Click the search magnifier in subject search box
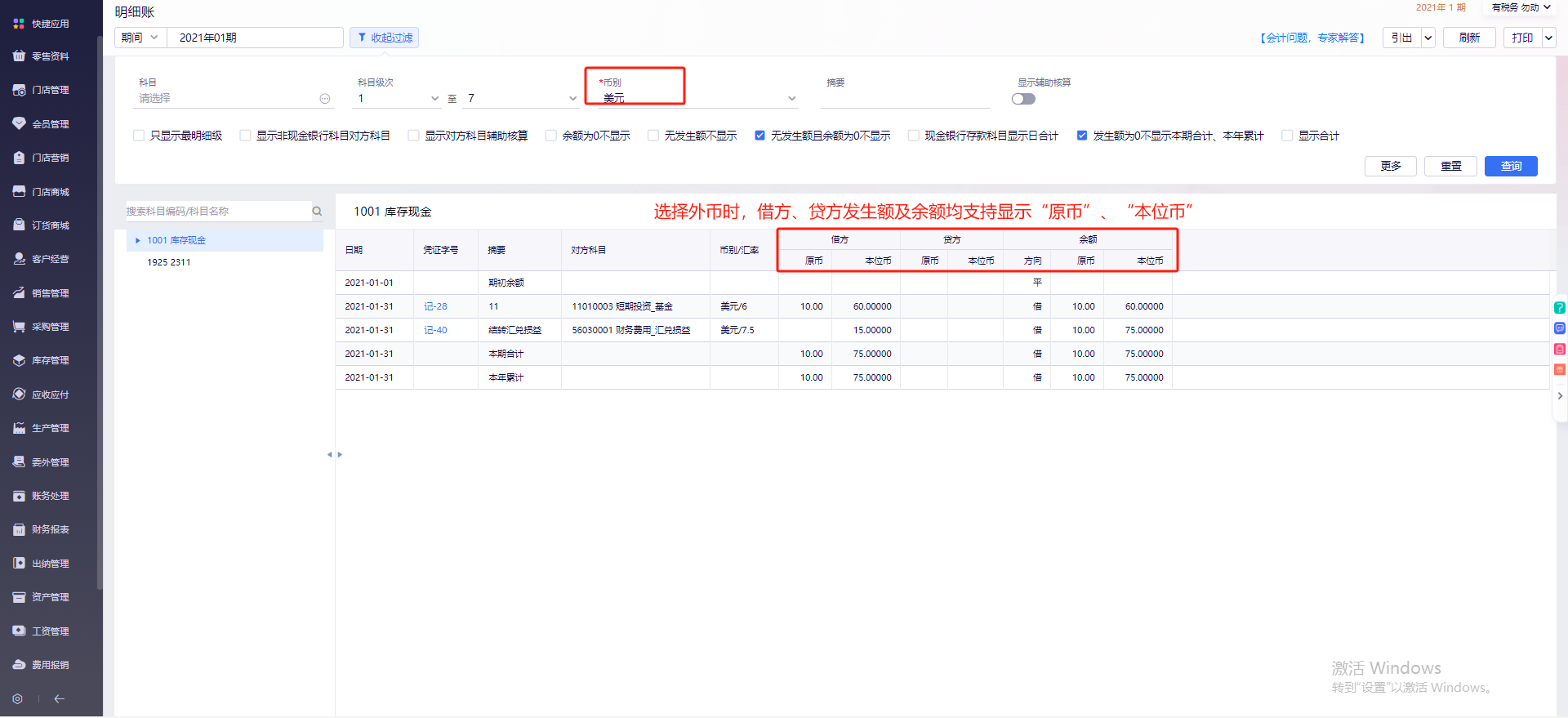The height and width of the screenshot is (718, 1568). pos(317,212)
